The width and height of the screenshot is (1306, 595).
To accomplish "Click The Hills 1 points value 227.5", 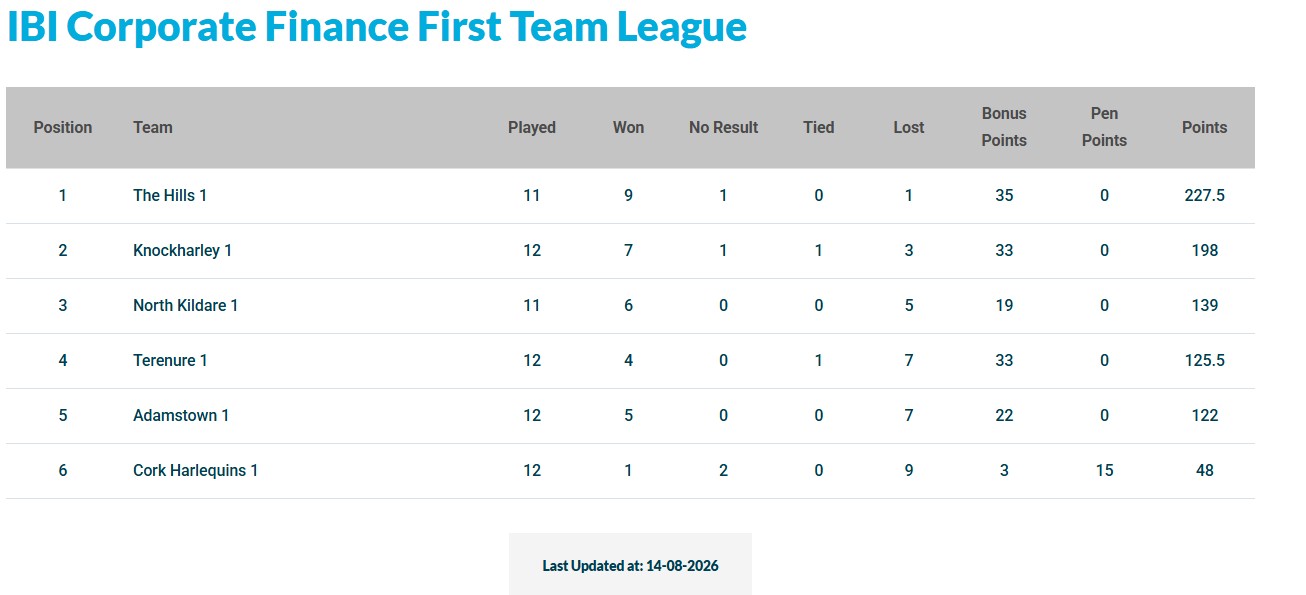I will 1204,195.
